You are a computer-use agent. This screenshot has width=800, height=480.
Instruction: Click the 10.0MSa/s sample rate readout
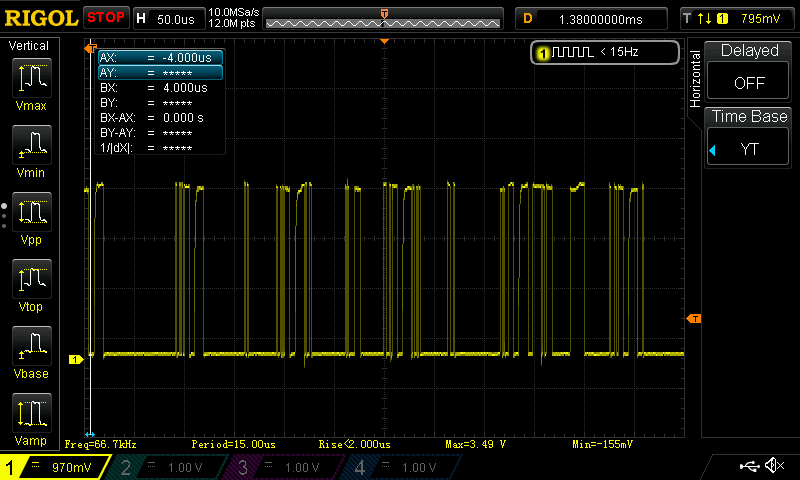pyautogui.click(x=234, y=12)
